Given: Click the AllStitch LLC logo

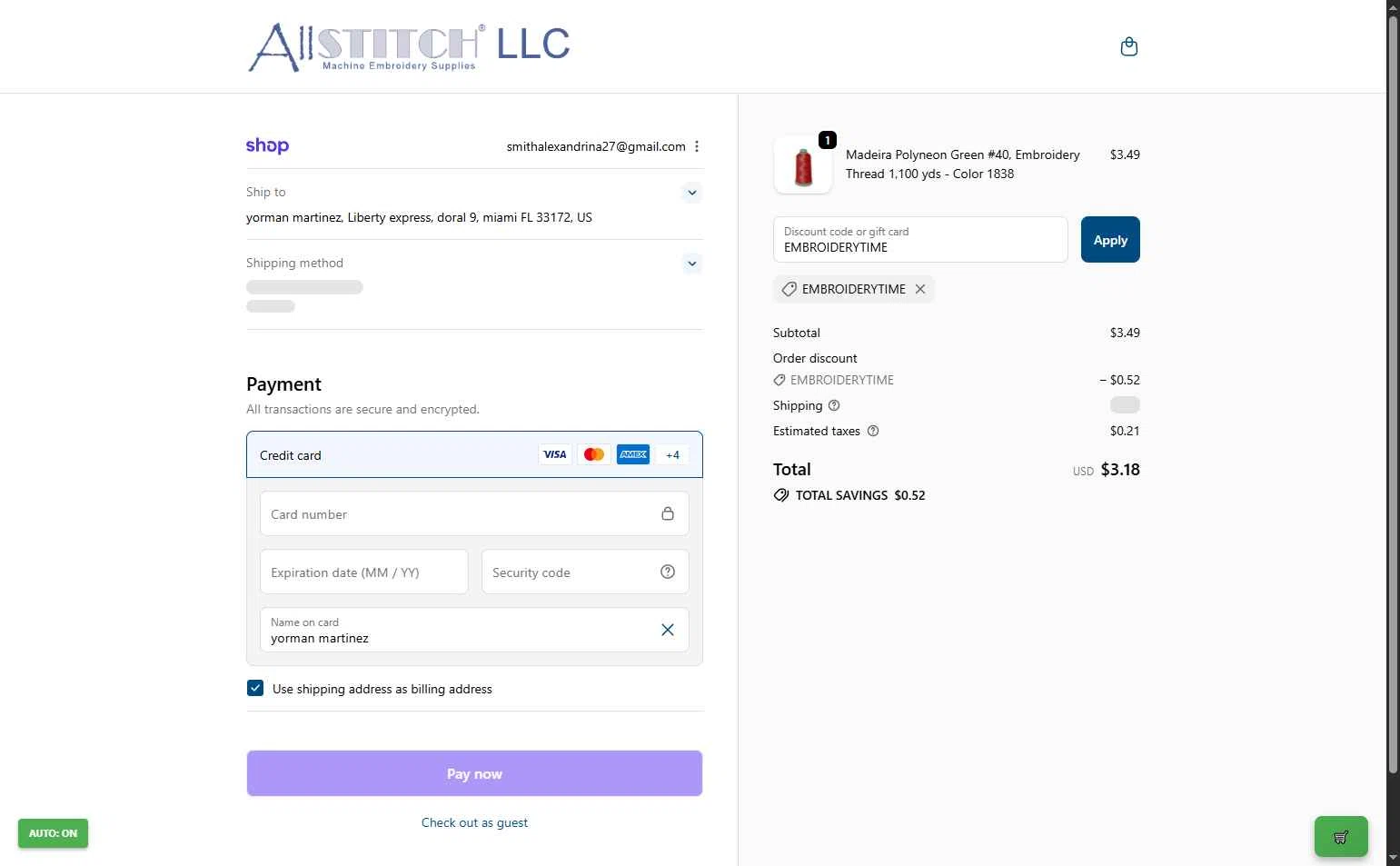Looking at the screenshot, I should tap(409, 47).
